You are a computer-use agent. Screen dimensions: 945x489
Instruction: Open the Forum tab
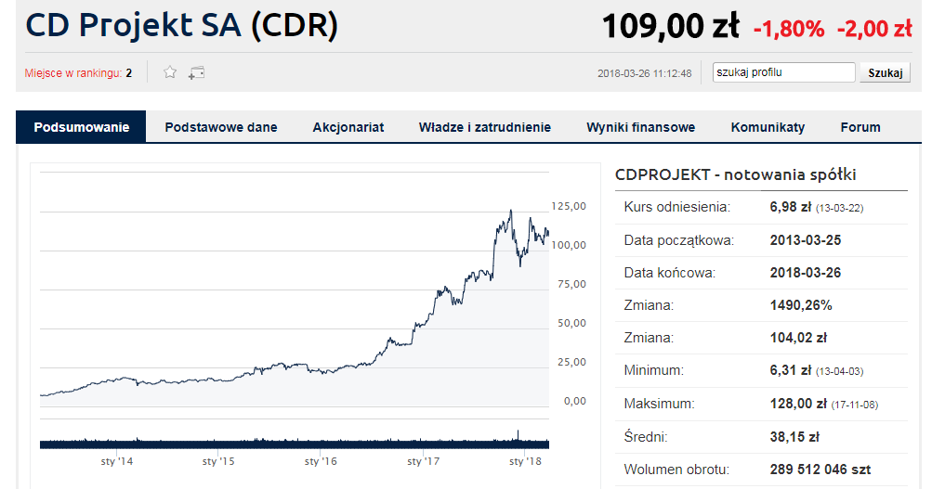coord(860,127)
